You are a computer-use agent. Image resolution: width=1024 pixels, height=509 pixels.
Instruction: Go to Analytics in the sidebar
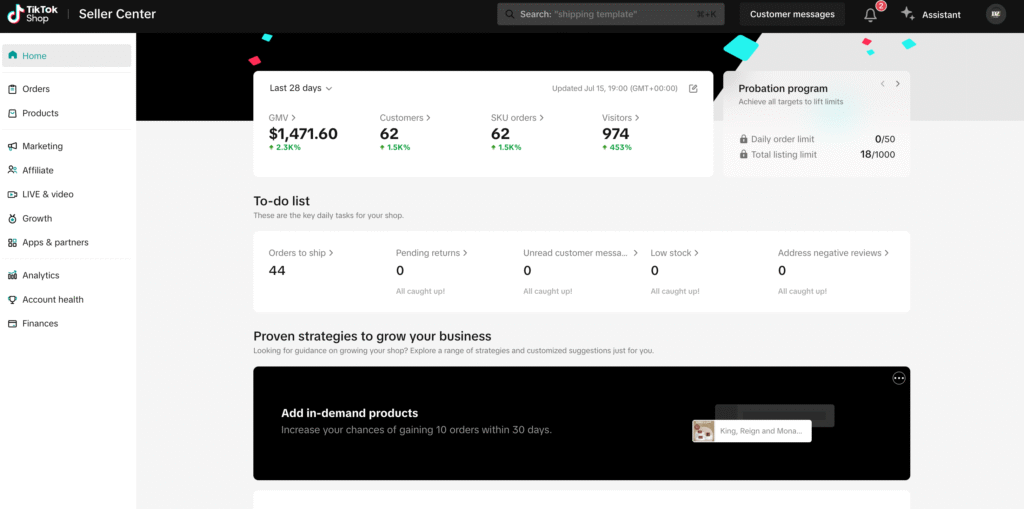40,275
